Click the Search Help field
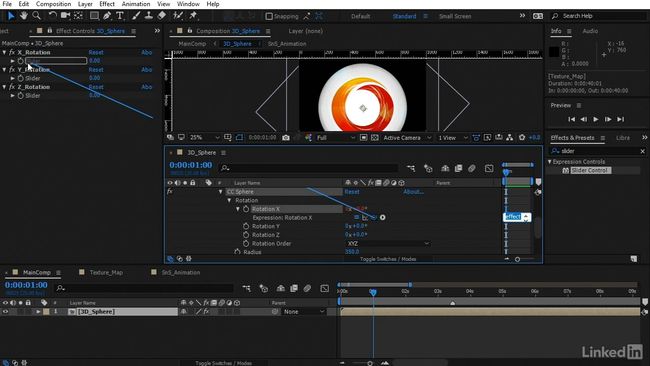Screen dimensions: 650x366 point(598,16)
